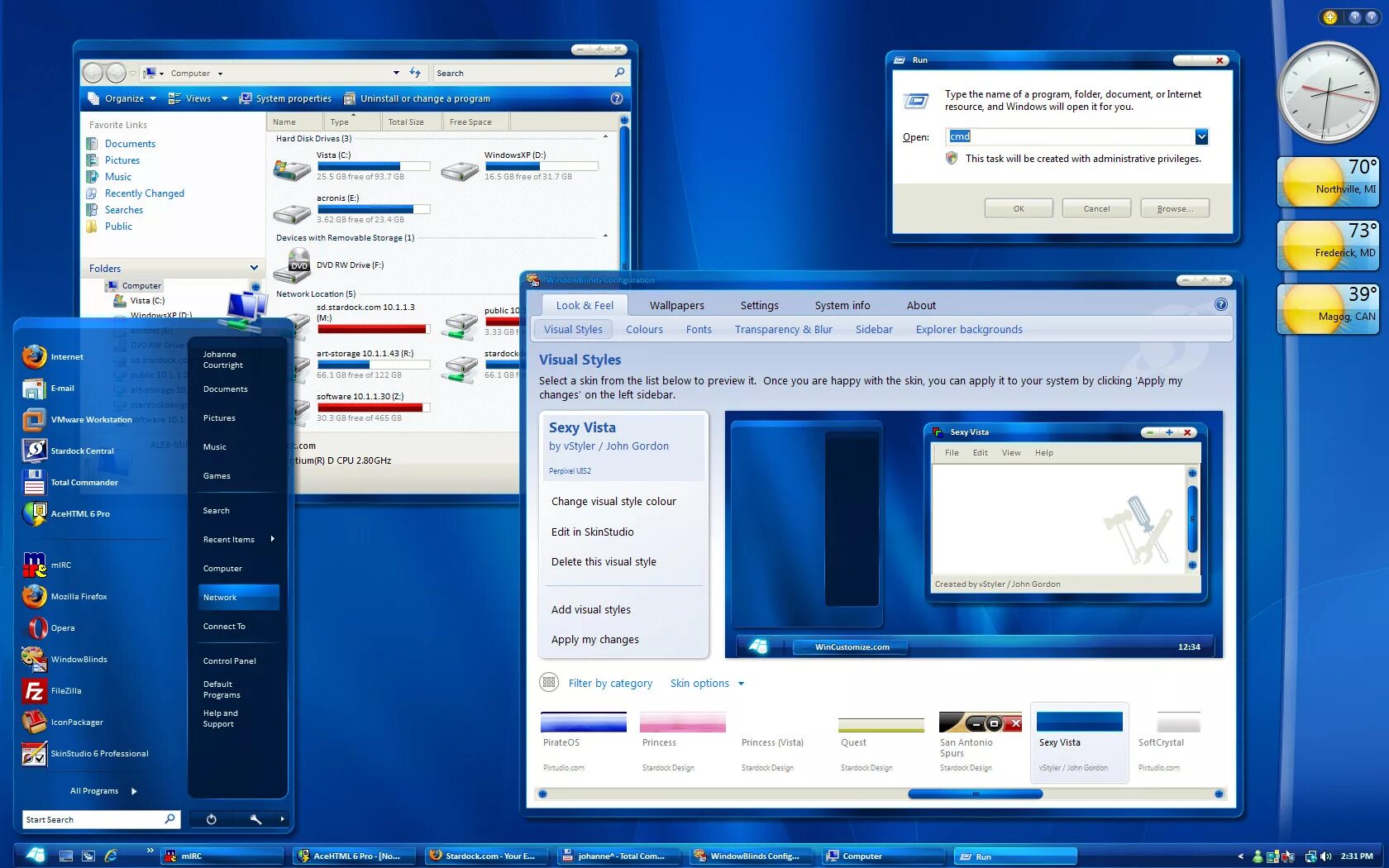The height and width of the screenshot is (868, 1389).
Task: Click System properties in Explorer toolbar
Action: click(x=285, y=98)
